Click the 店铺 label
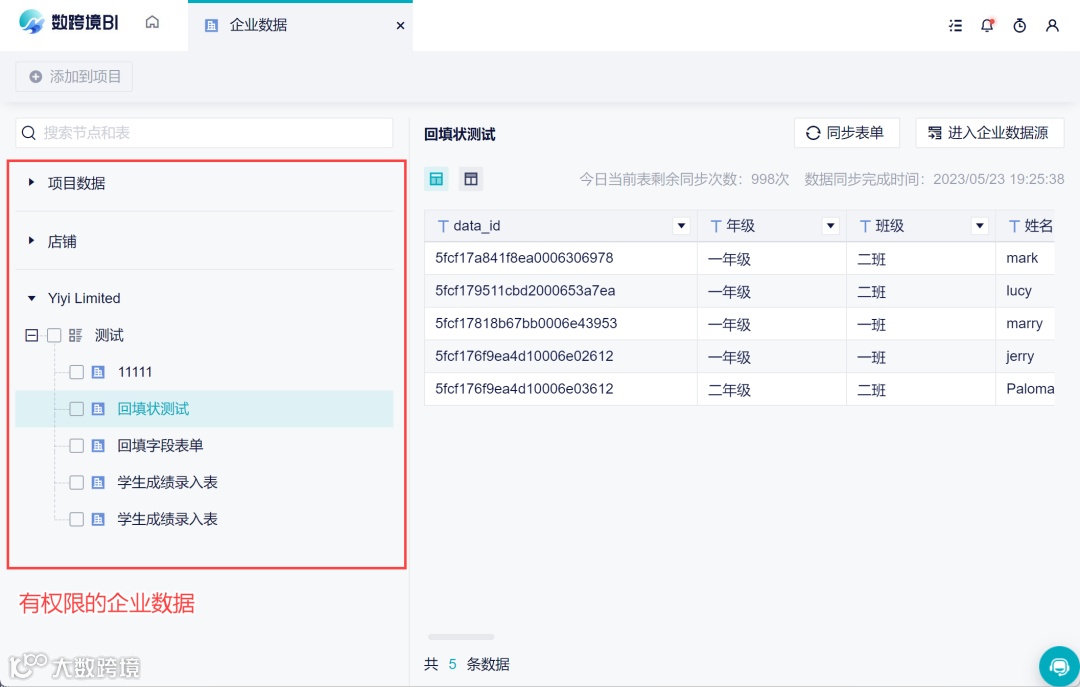The image size is (1080, 687). pyautogui.click(x=62, y=241)
